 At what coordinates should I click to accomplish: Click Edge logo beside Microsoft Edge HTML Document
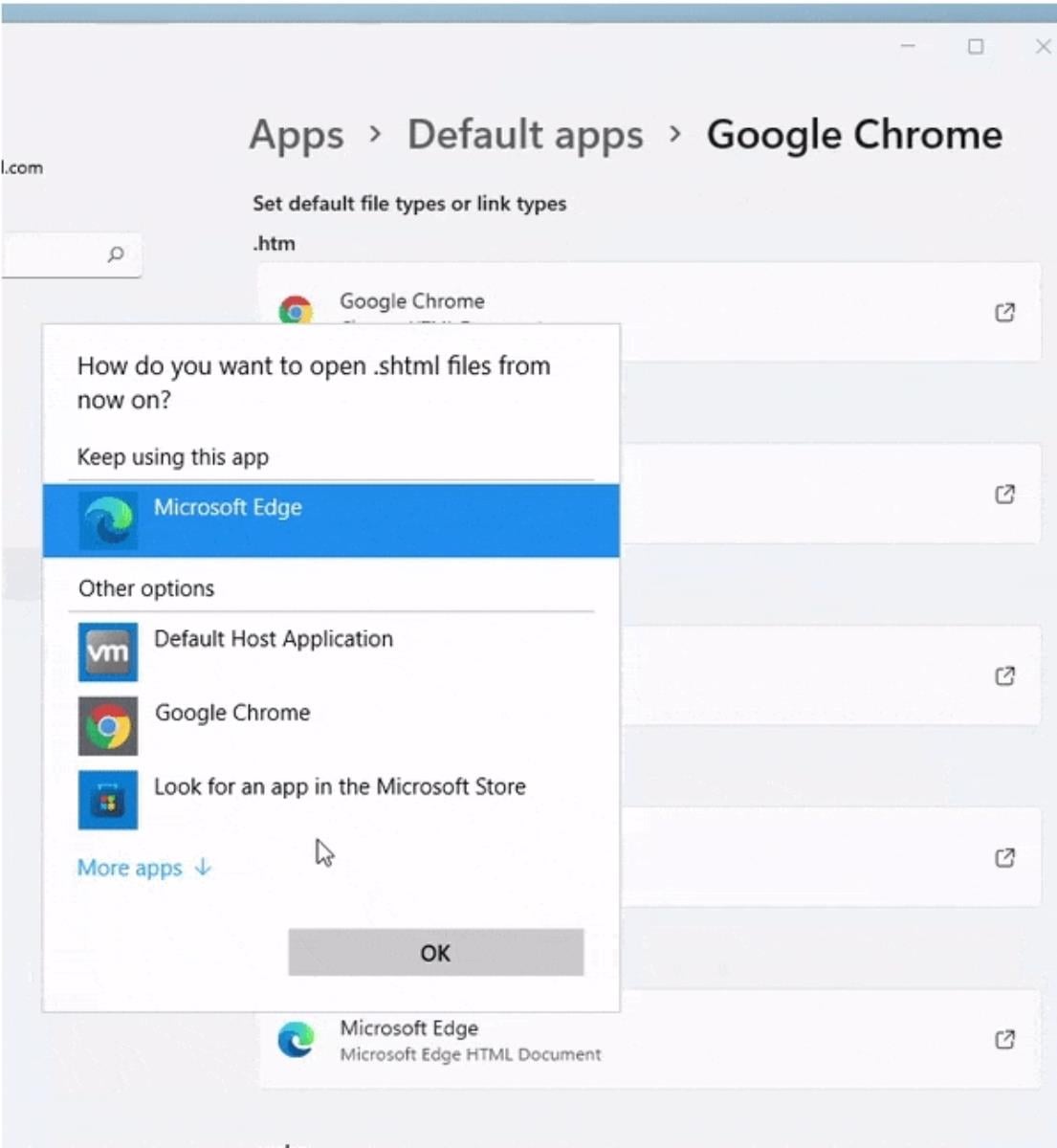[x=296, y=1040]
